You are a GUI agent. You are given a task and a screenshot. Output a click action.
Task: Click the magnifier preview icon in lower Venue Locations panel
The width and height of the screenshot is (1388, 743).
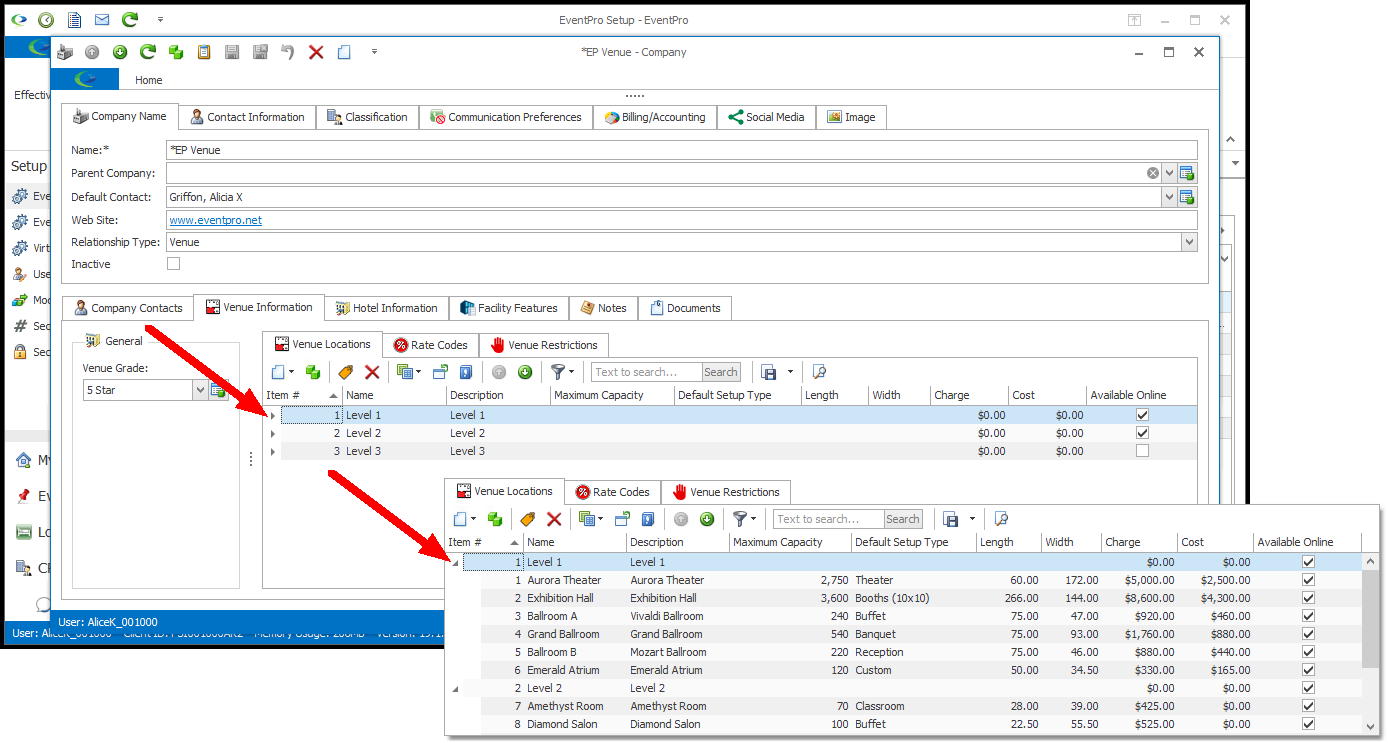click(x=1001, y=519)
